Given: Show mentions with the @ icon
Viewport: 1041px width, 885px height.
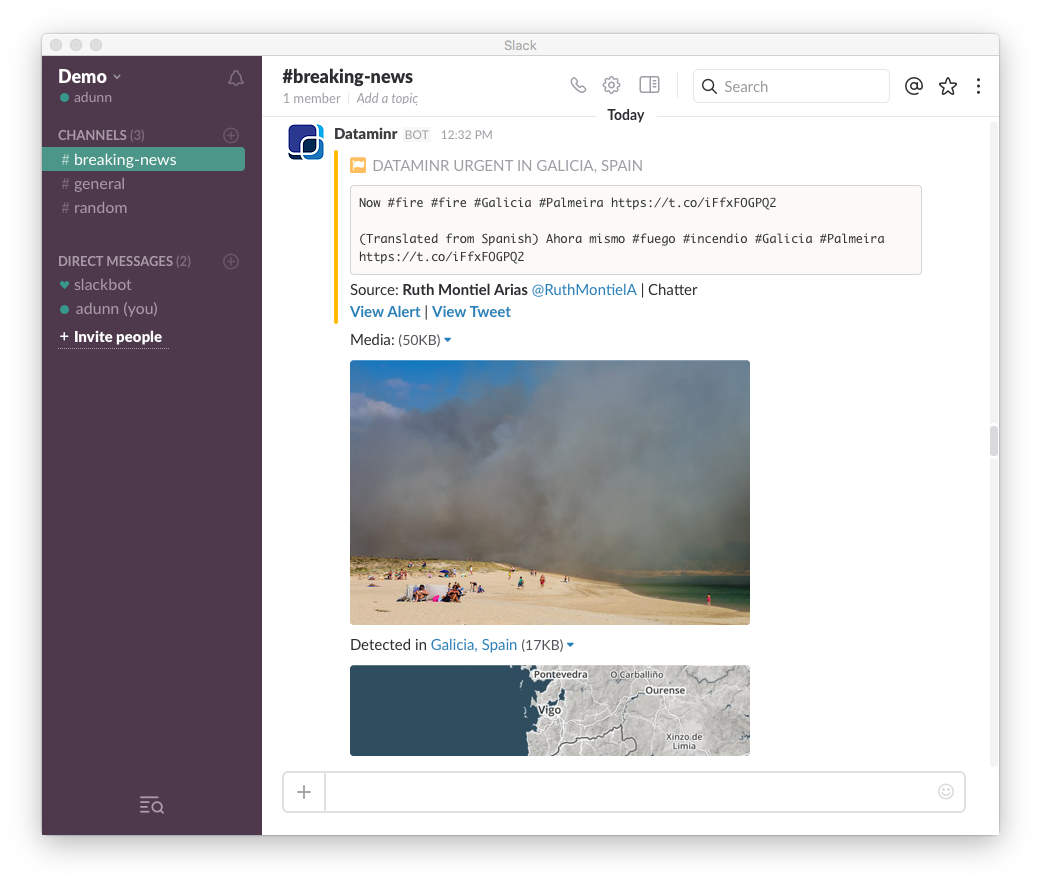Looking at the screenshot, I should click(x=914, y=86).
